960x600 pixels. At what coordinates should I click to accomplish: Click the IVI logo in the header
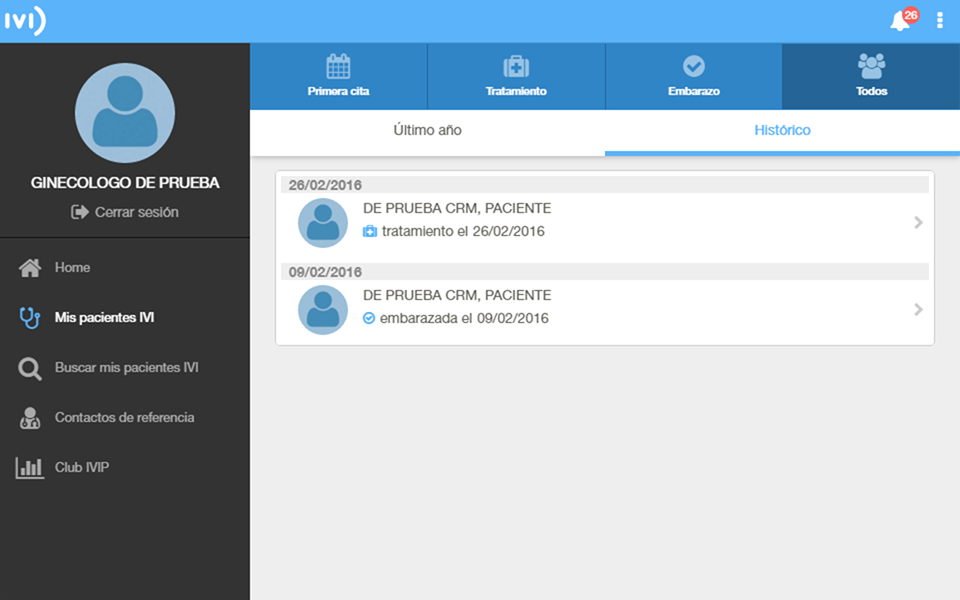tap(25, 21)
